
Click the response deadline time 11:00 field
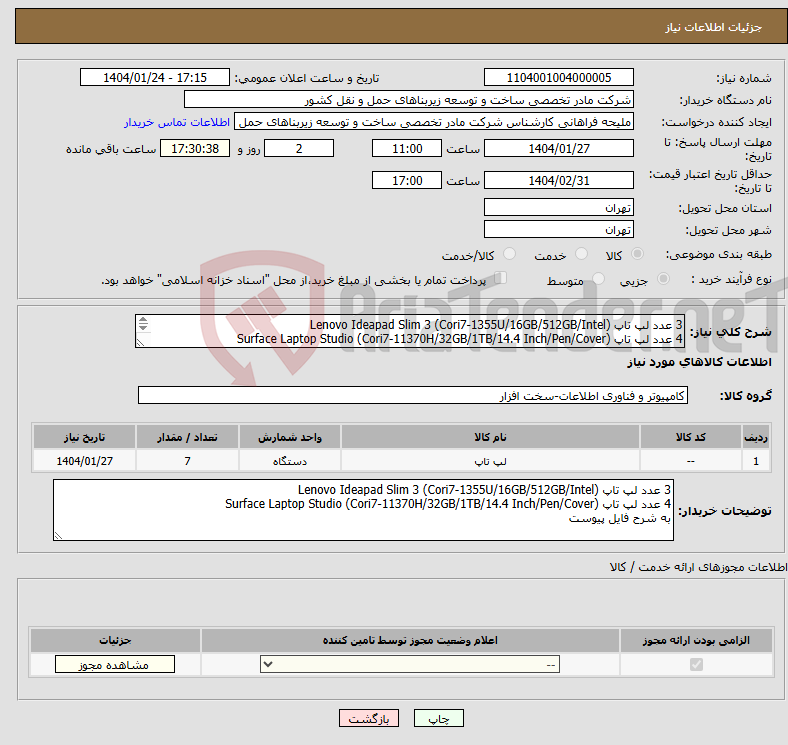(407, 148)
